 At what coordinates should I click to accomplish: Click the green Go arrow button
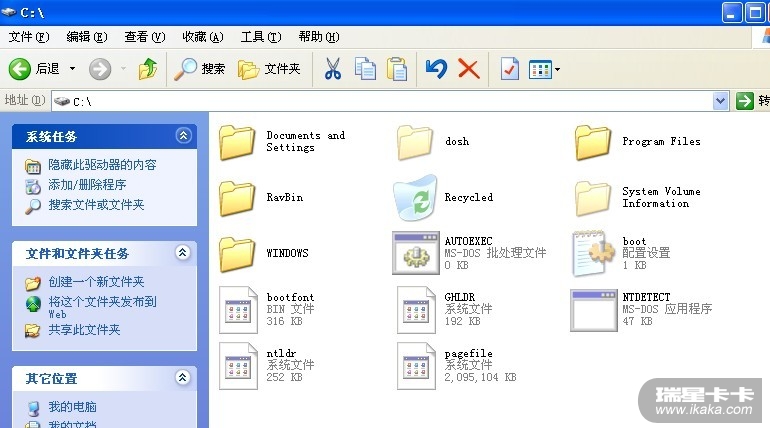coord(744,101)
